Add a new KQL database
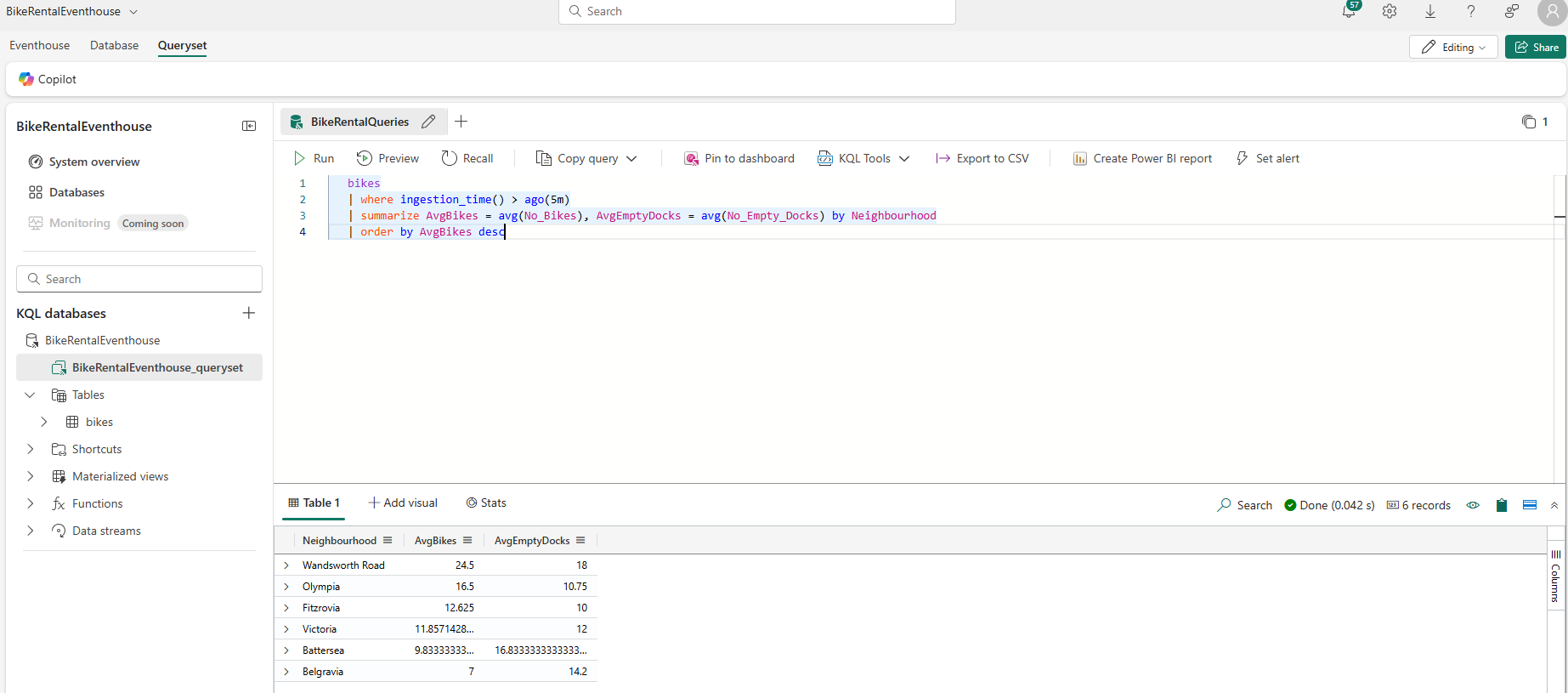This screenshot has width=1568, height=693. pyautogui.click(x=249, y=313)
